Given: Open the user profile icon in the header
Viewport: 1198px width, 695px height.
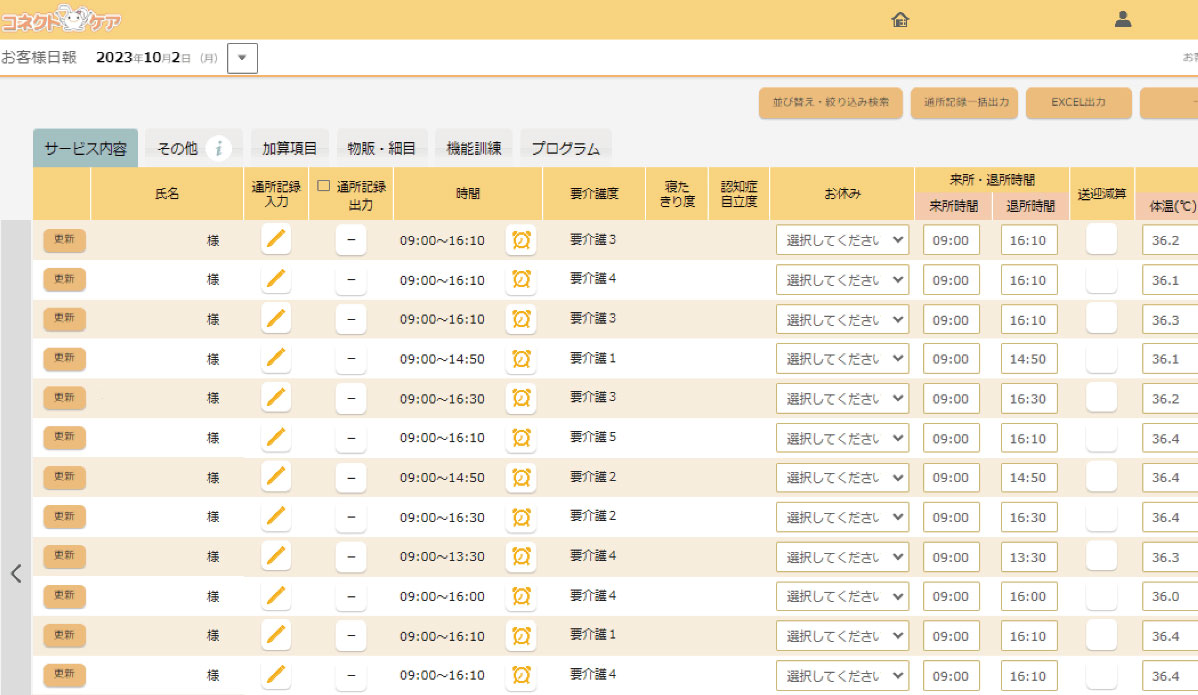Looking at the screenshot, I should click(x=1123, y=19).
